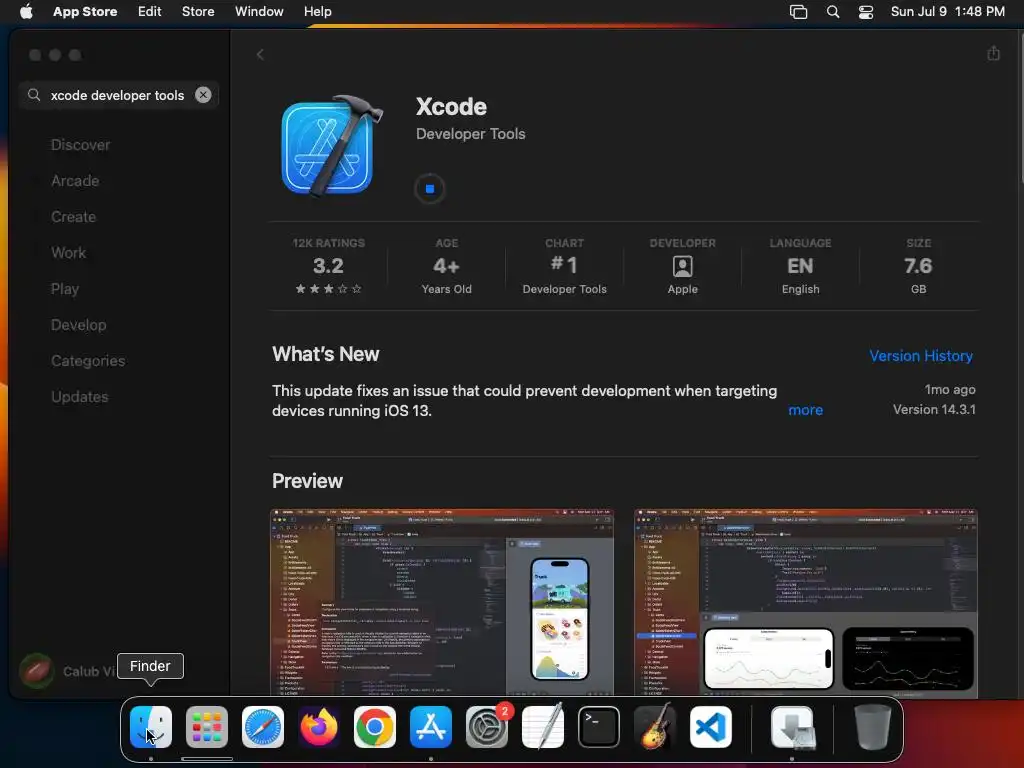Select Work in the sidebar

tap(69, 253)
